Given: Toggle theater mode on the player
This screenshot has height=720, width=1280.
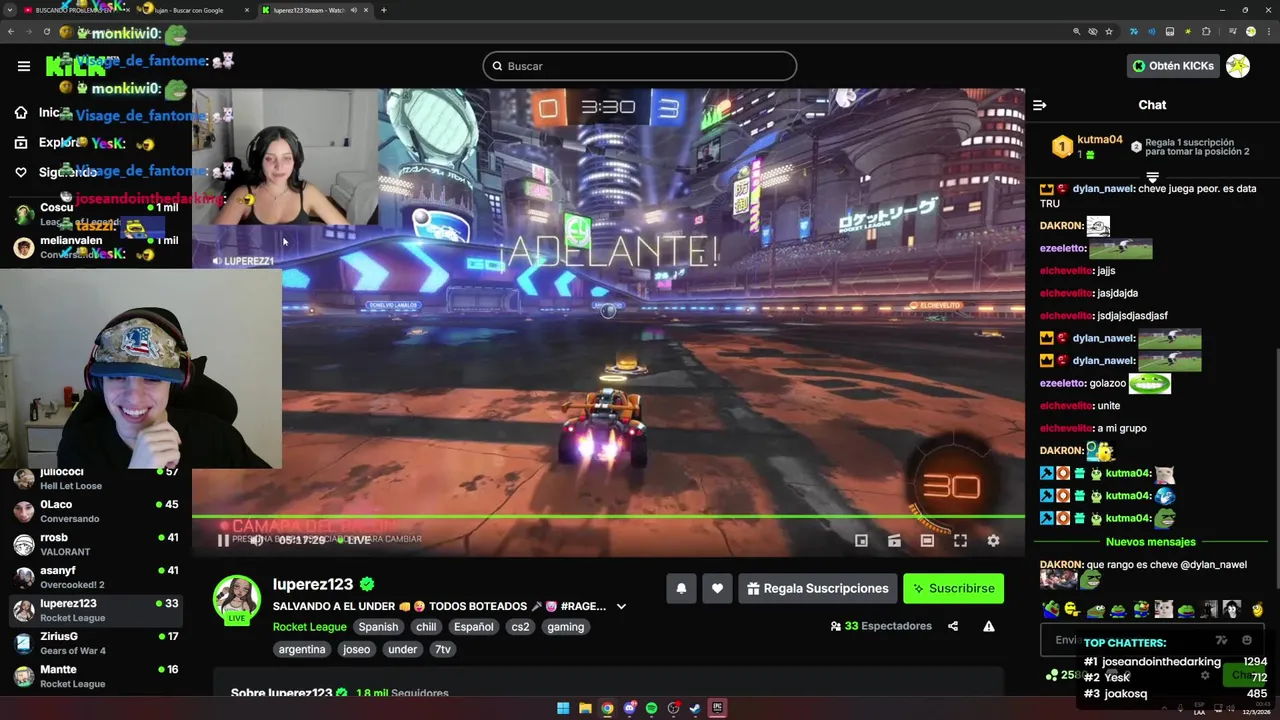Looking at the screenshot, I should coord(927,541).
